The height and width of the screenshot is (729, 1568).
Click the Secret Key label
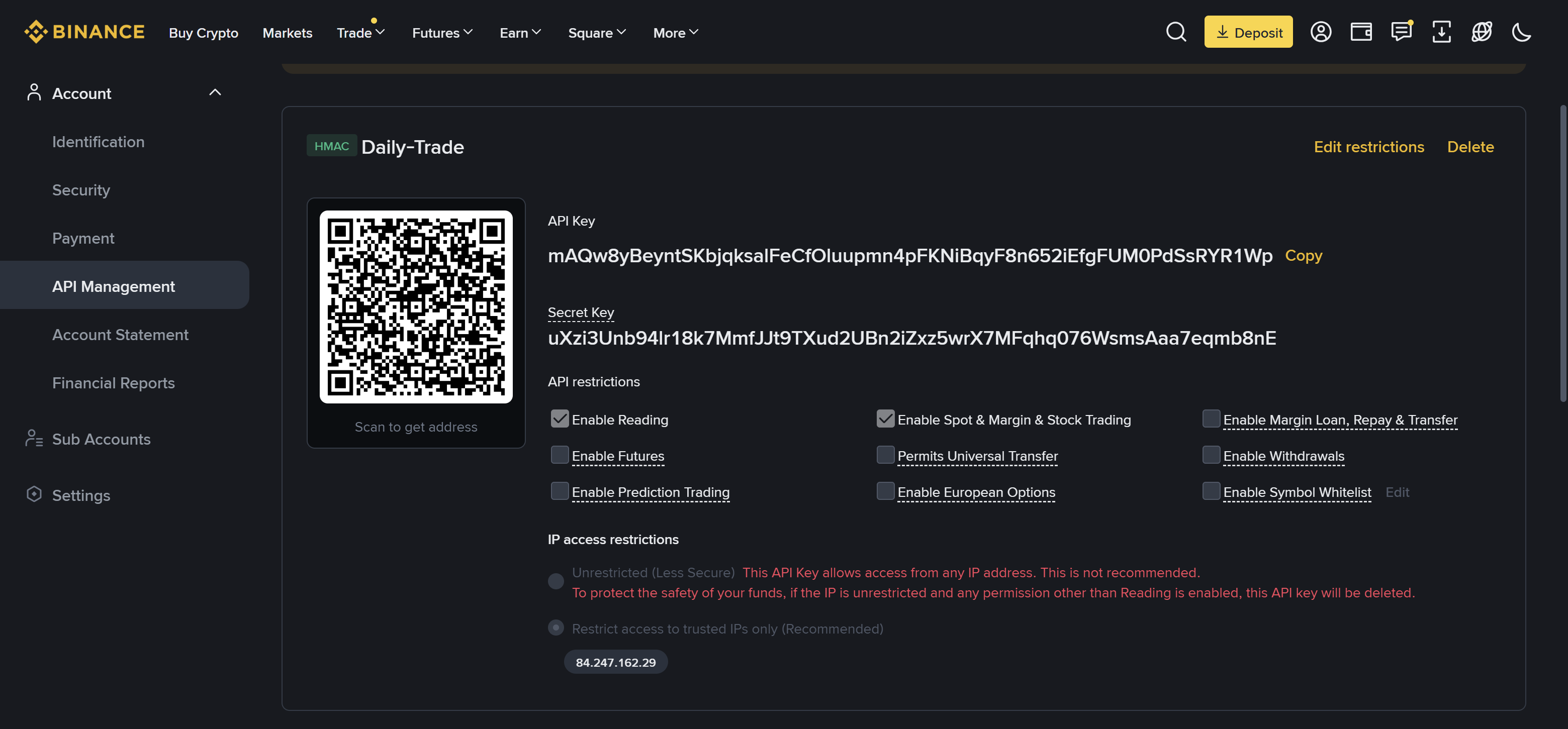click(581, 312)
